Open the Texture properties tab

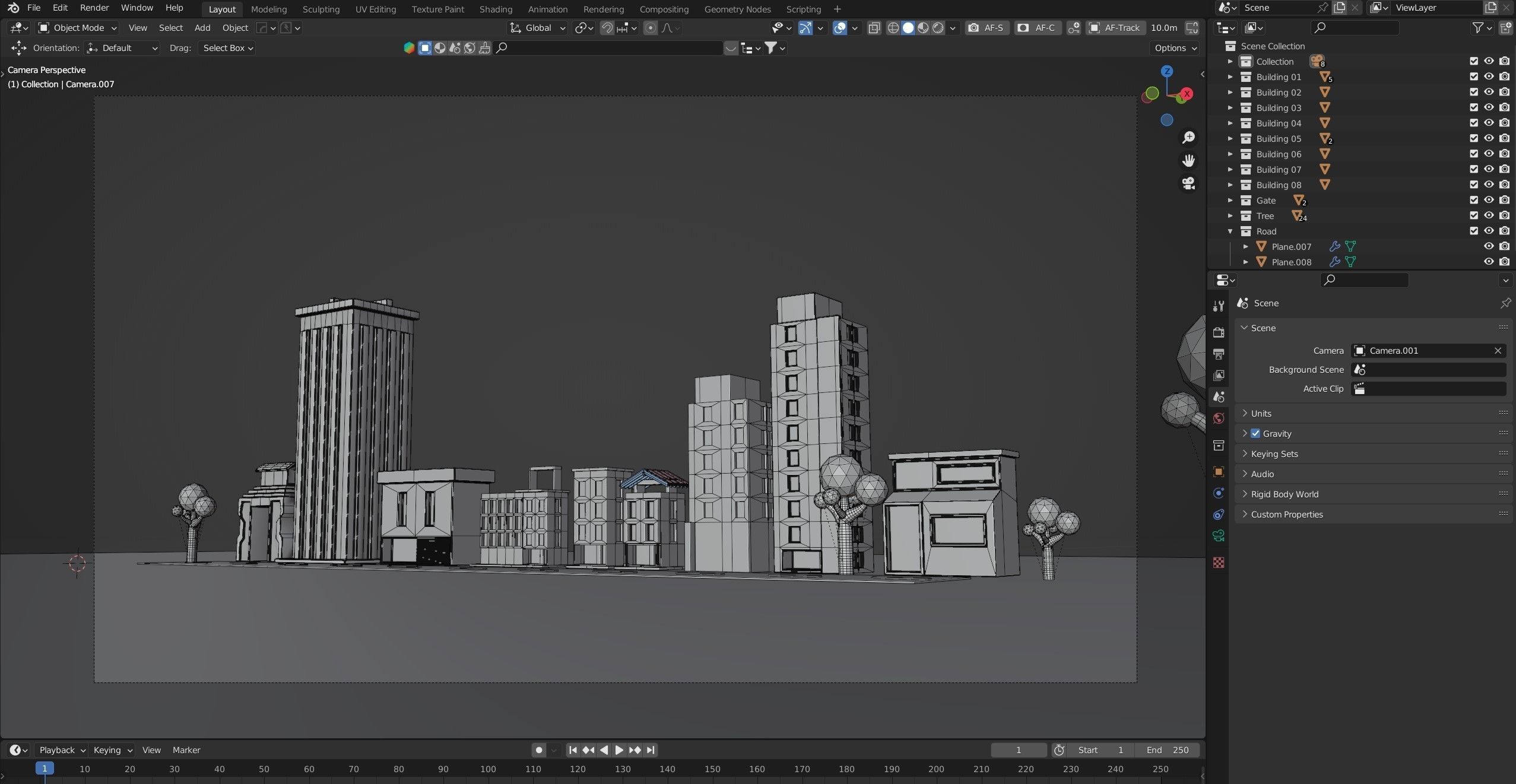tap(1219, 563)
